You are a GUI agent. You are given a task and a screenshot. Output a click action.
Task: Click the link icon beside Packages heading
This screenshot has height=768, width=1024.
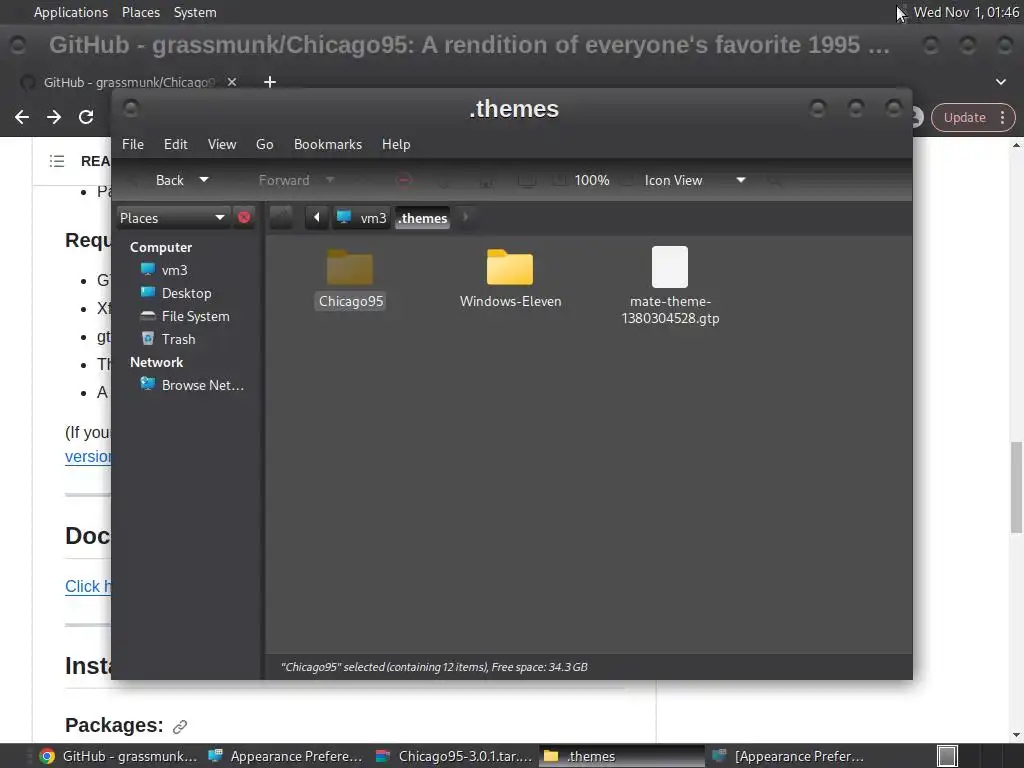(x=180, y=726)
